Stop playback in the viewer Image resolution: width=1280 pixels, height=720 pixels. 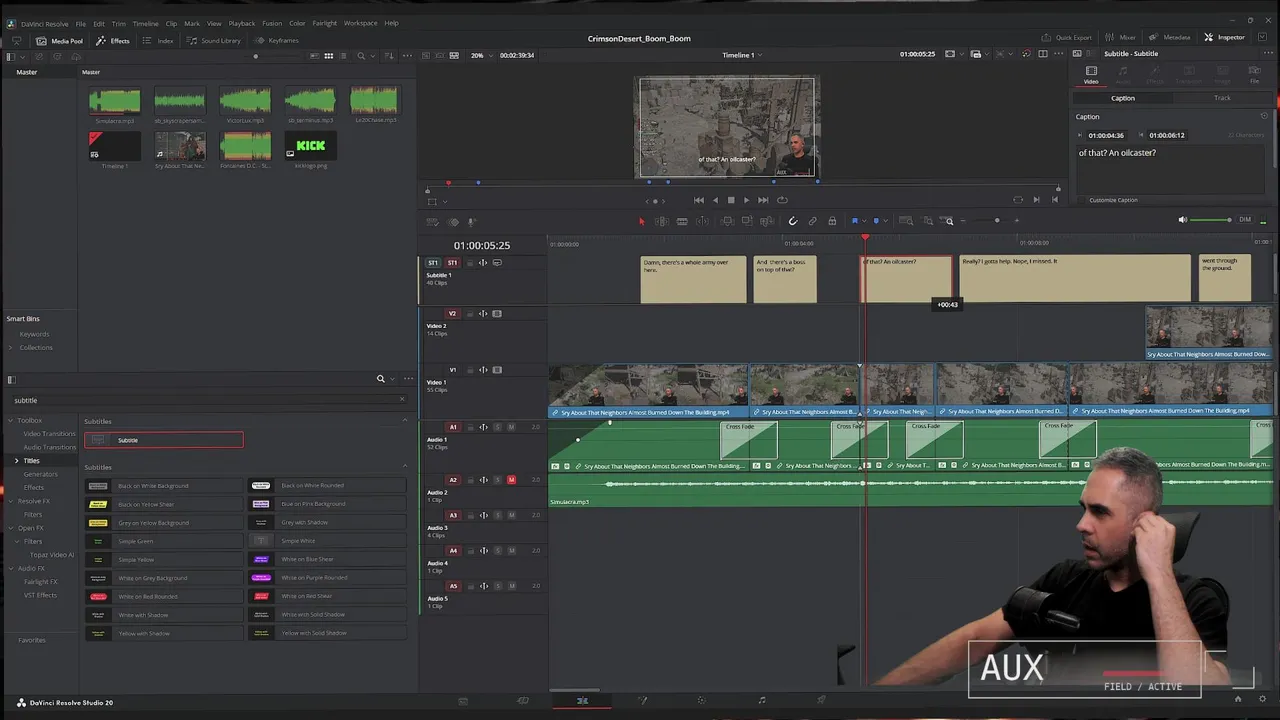730,200
